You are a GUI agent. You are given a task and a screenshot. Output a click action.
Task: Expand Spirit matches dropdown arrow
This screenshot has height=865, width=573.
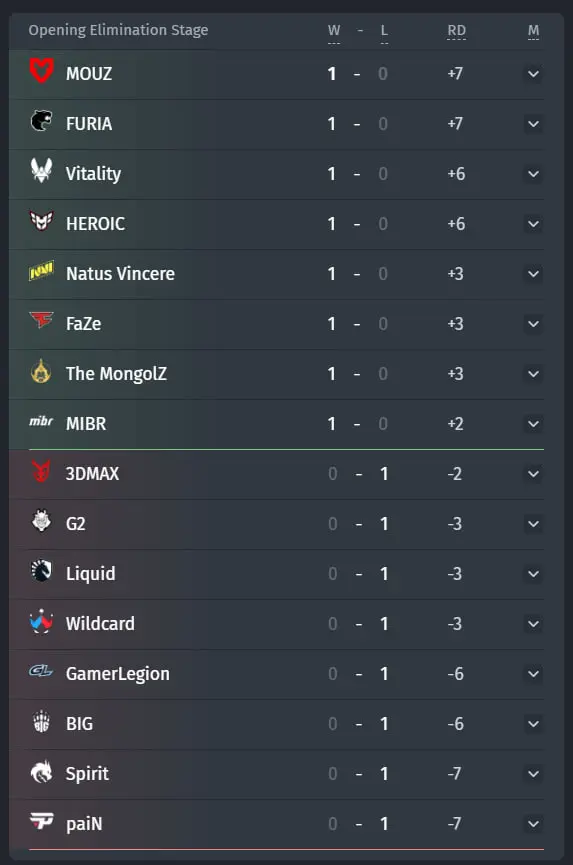click(x=533, y=774)
